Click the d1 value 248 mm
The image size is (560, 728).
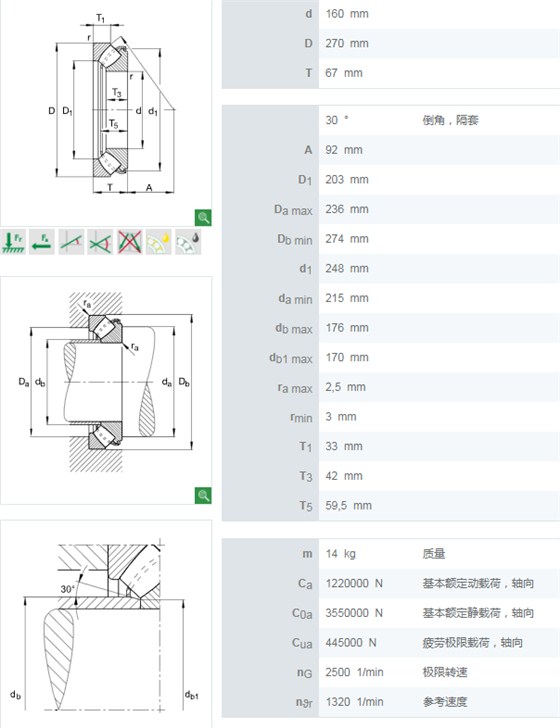click(347, 269)
